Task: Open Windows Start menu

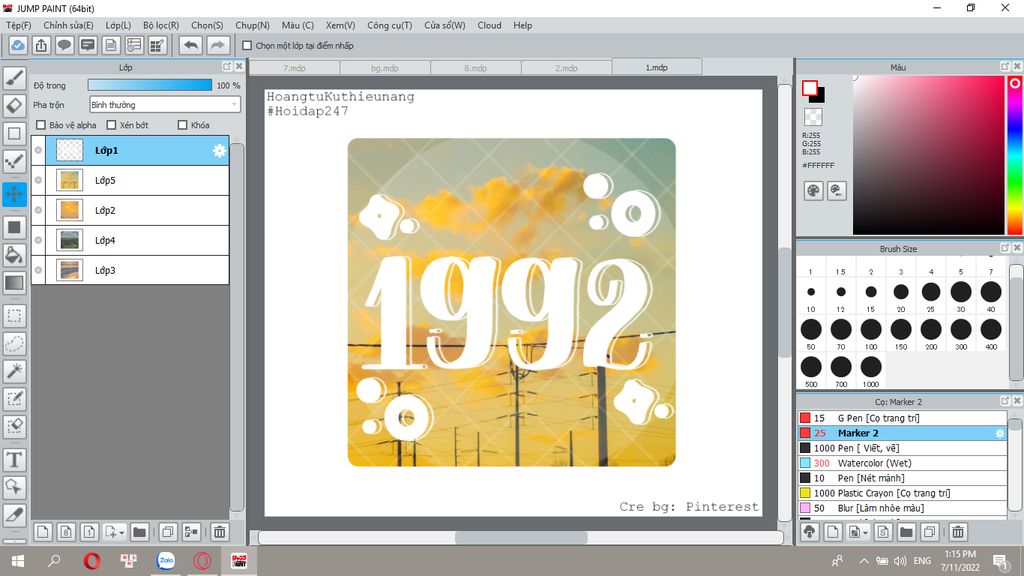Action: click(x=18, y=561)
